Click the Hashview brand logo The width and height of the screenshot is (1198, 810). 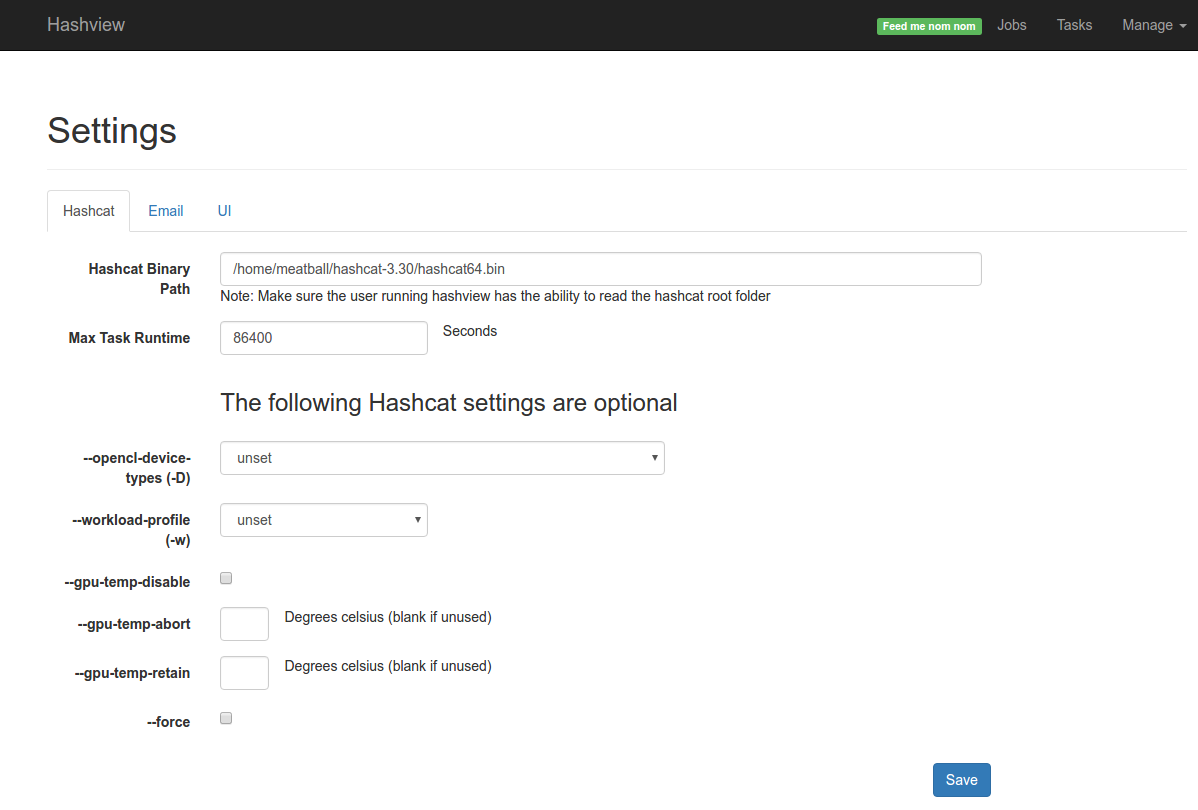click(86, 25)
